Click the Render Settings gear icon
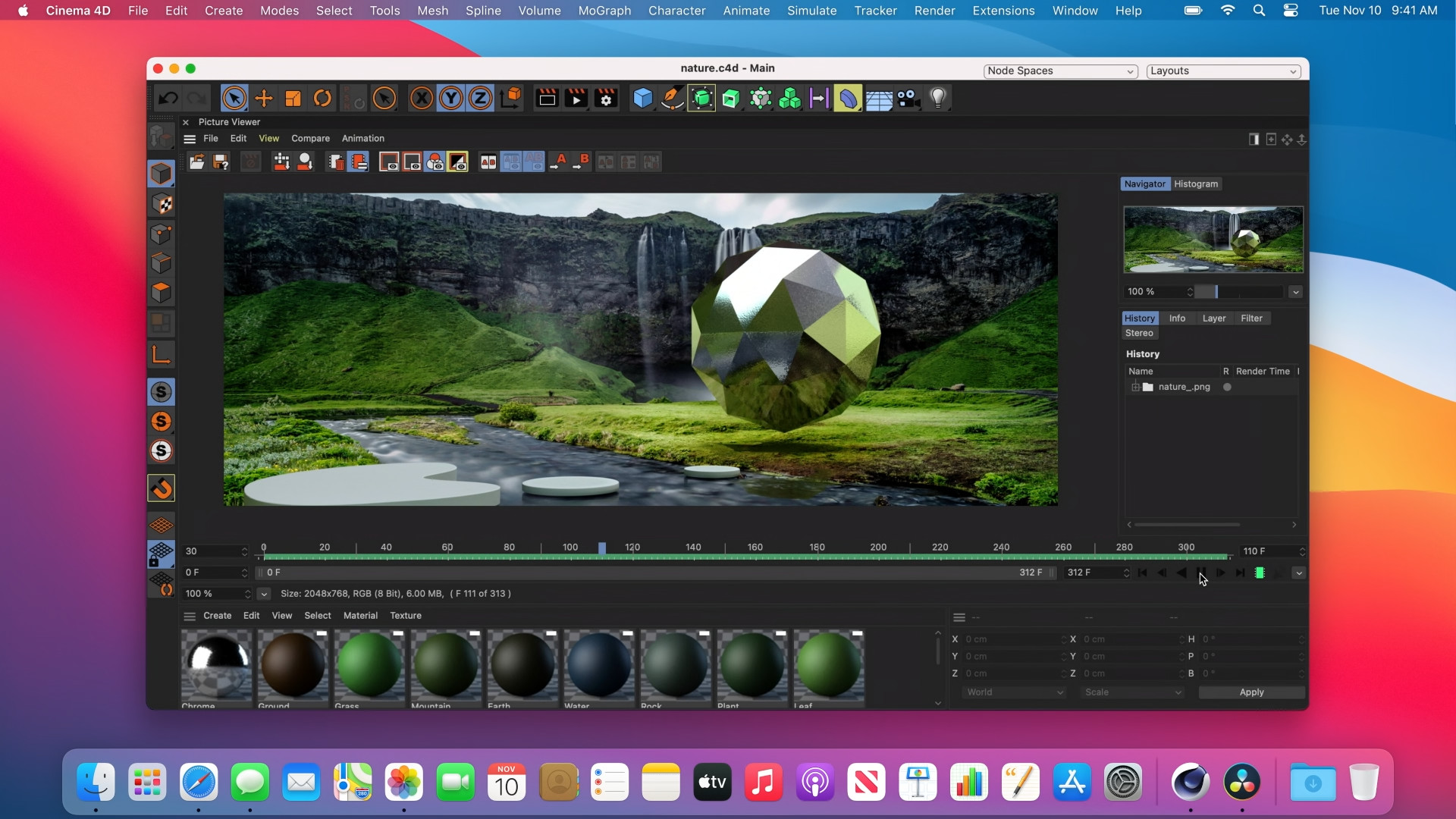This screenshot has width=1456, height=819. pos(605,98)
